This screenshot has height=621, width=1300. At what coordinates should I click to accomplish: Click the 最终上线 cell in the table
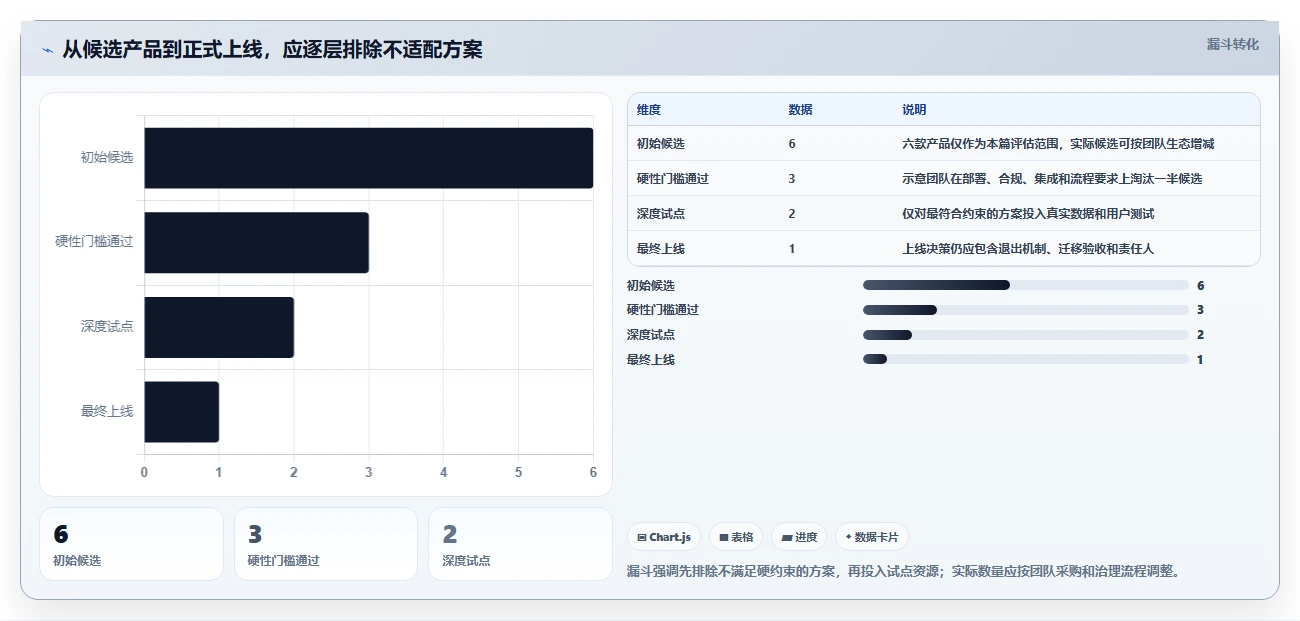tap(661, 249)
